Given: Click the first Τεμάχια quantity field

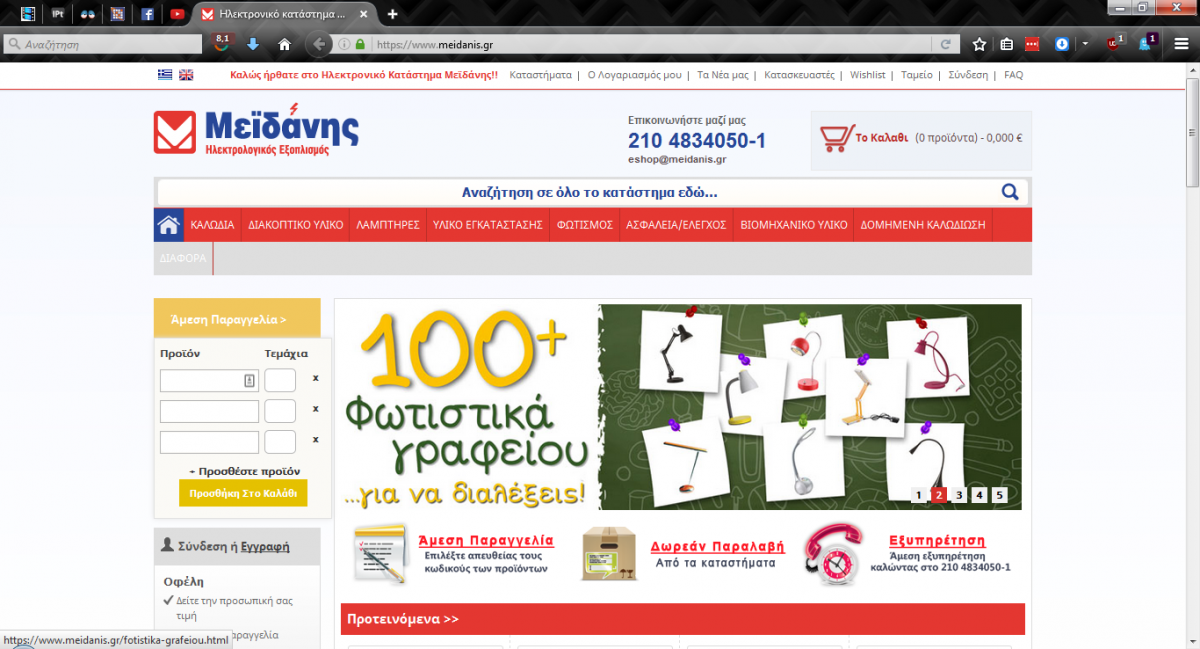Looking at the screenshot, I should pyautogui.click(x=280, y=380).
